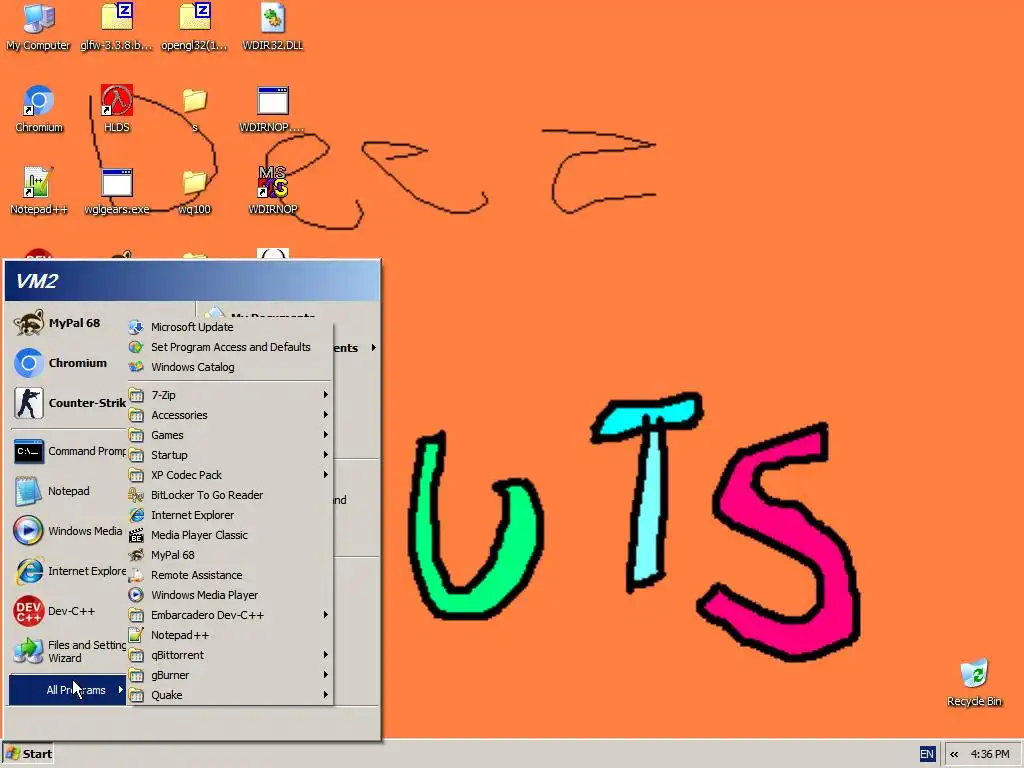Expand XP Codec Pack submenu

(230, 475)
